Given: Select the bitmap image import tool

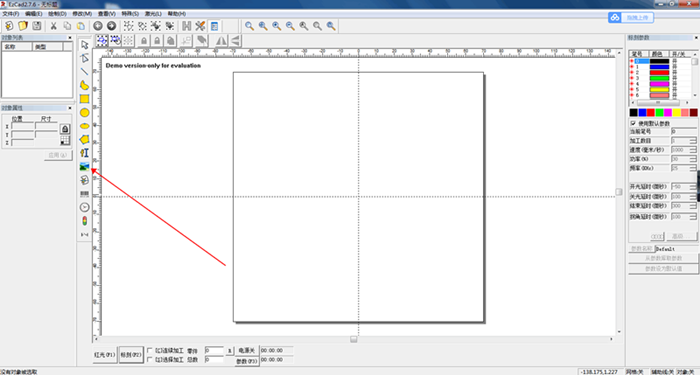Looking at the screenshot, I should (x=84, y=167).
